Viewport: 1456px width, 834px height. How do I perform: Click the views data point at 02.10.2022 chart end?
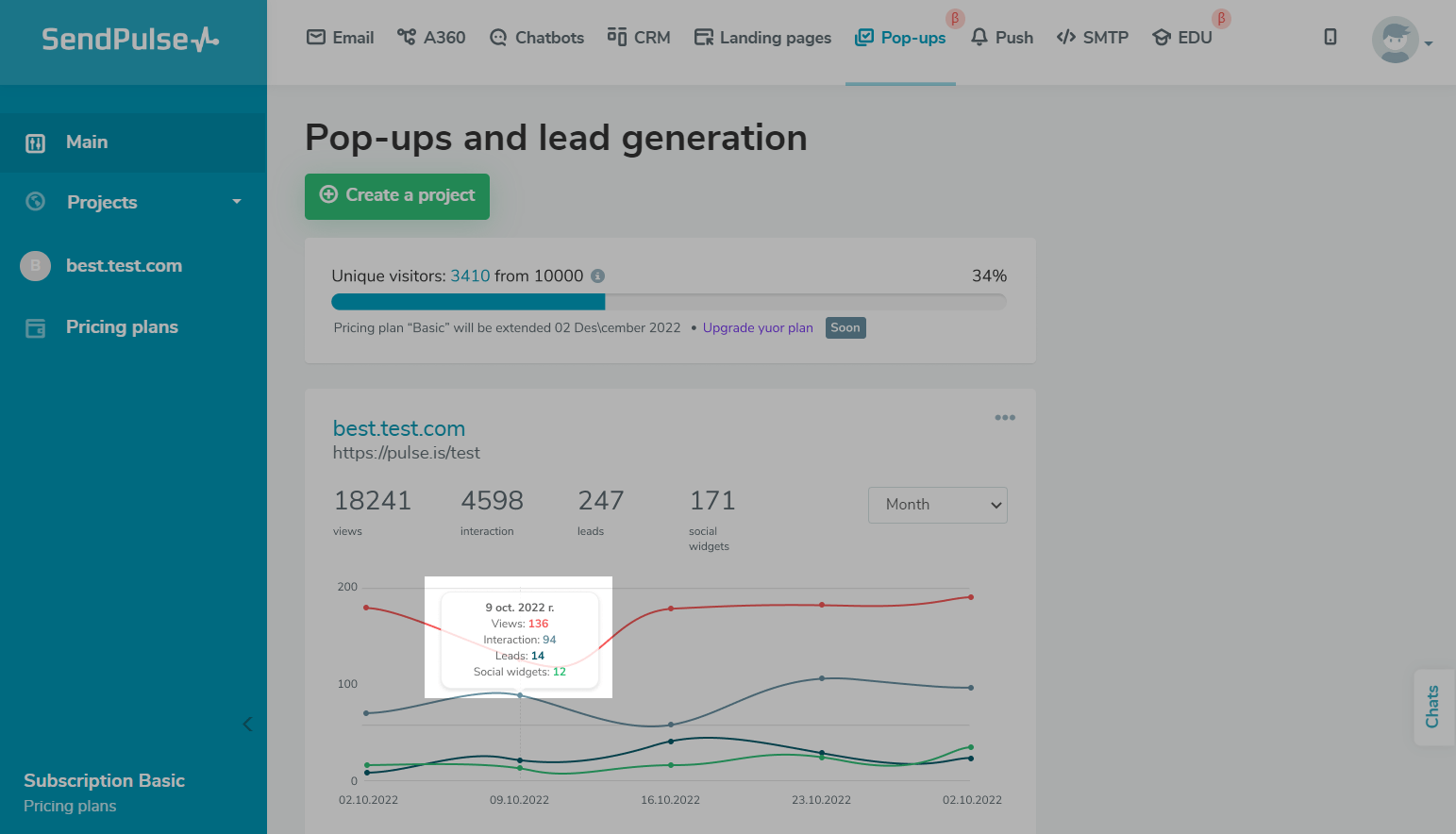(971, 597)
